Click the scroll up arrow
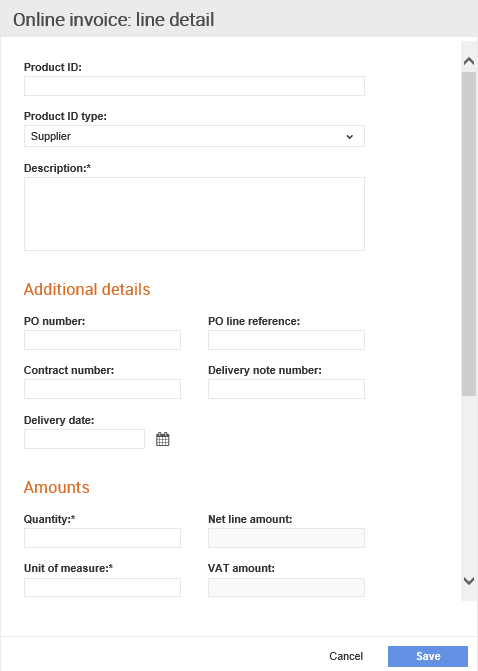The image size is (478, 671). (x=469, y=61)
